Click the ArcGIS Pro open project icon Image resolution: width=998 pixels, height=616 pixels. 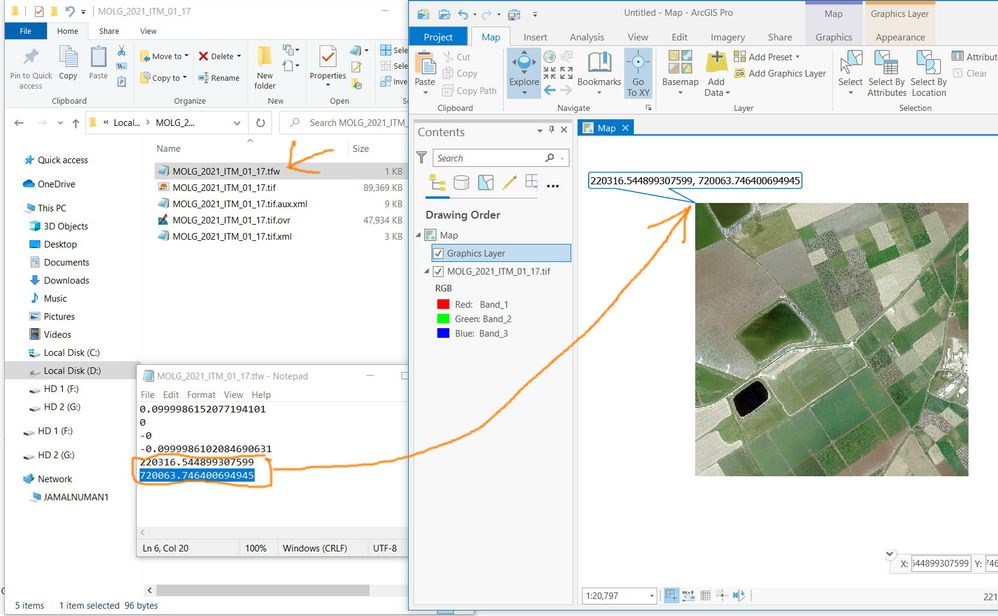coord(444,13)
